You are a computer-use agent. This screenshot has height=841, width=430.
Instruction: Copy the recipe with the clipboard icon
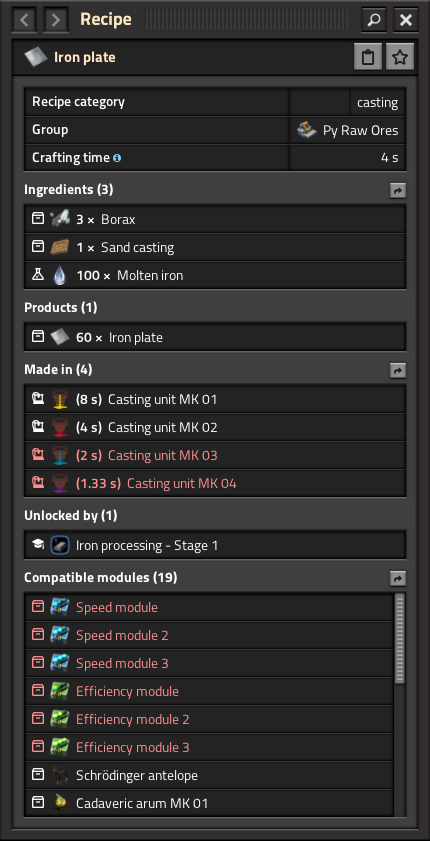click(368, 57)
